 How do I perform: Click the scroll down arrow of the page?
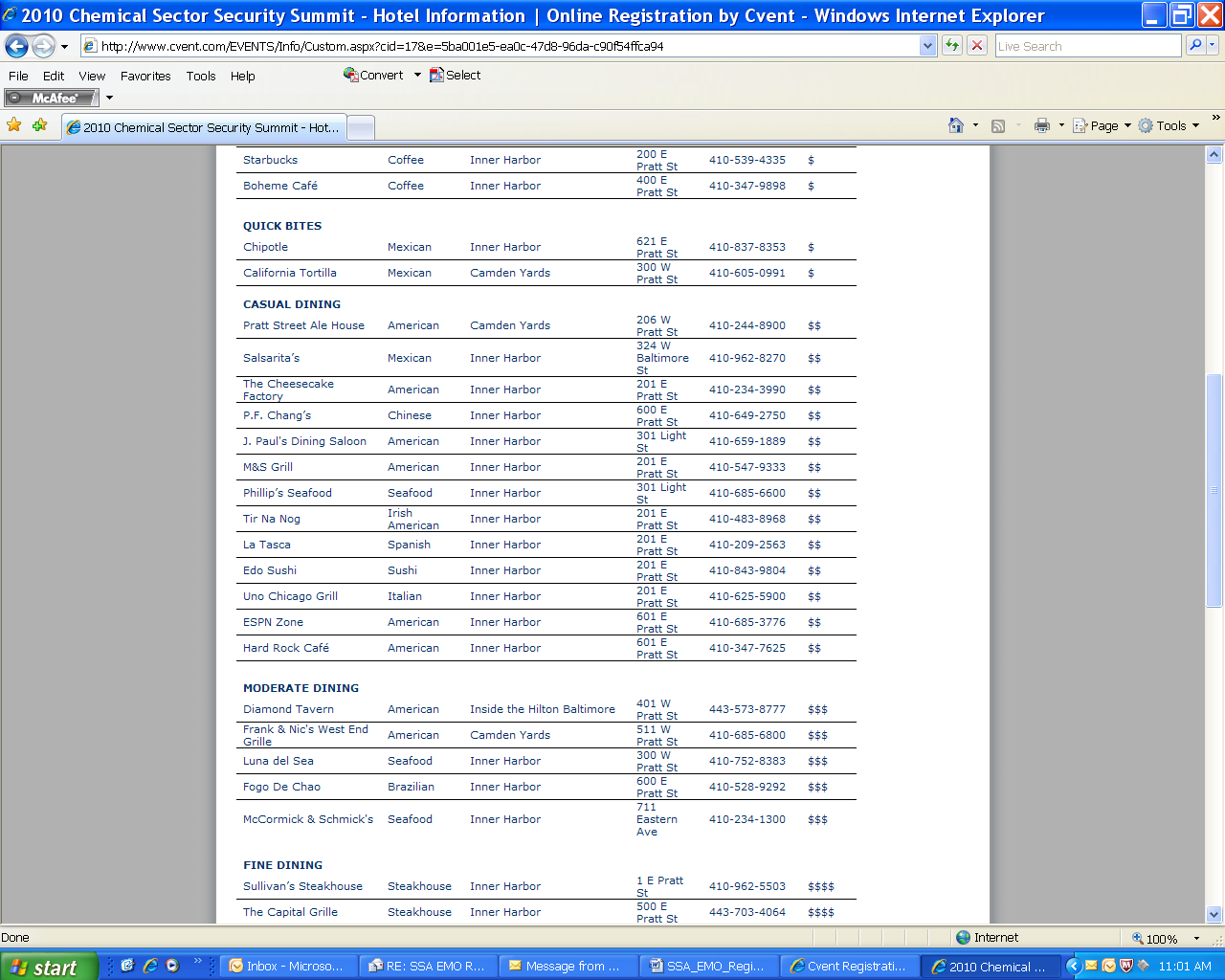click(x=1214, y=914)
